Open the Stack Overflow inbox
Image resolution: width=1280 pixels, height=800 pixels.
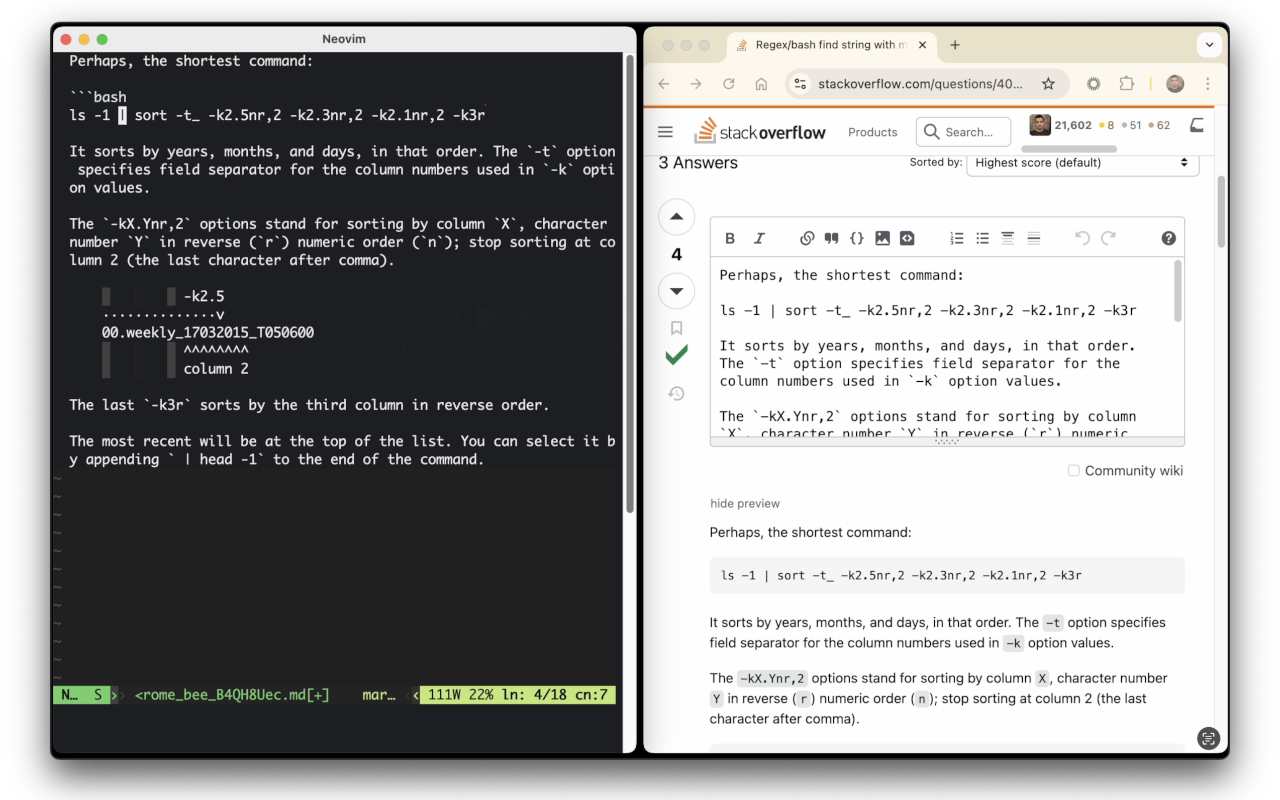pyautogui.click(x=1196, y=125)
